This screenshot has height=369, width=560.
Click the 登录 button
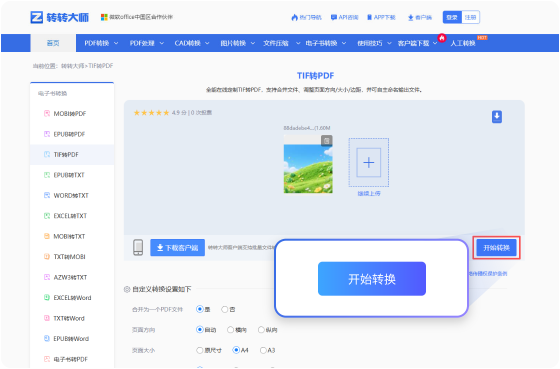452,17
